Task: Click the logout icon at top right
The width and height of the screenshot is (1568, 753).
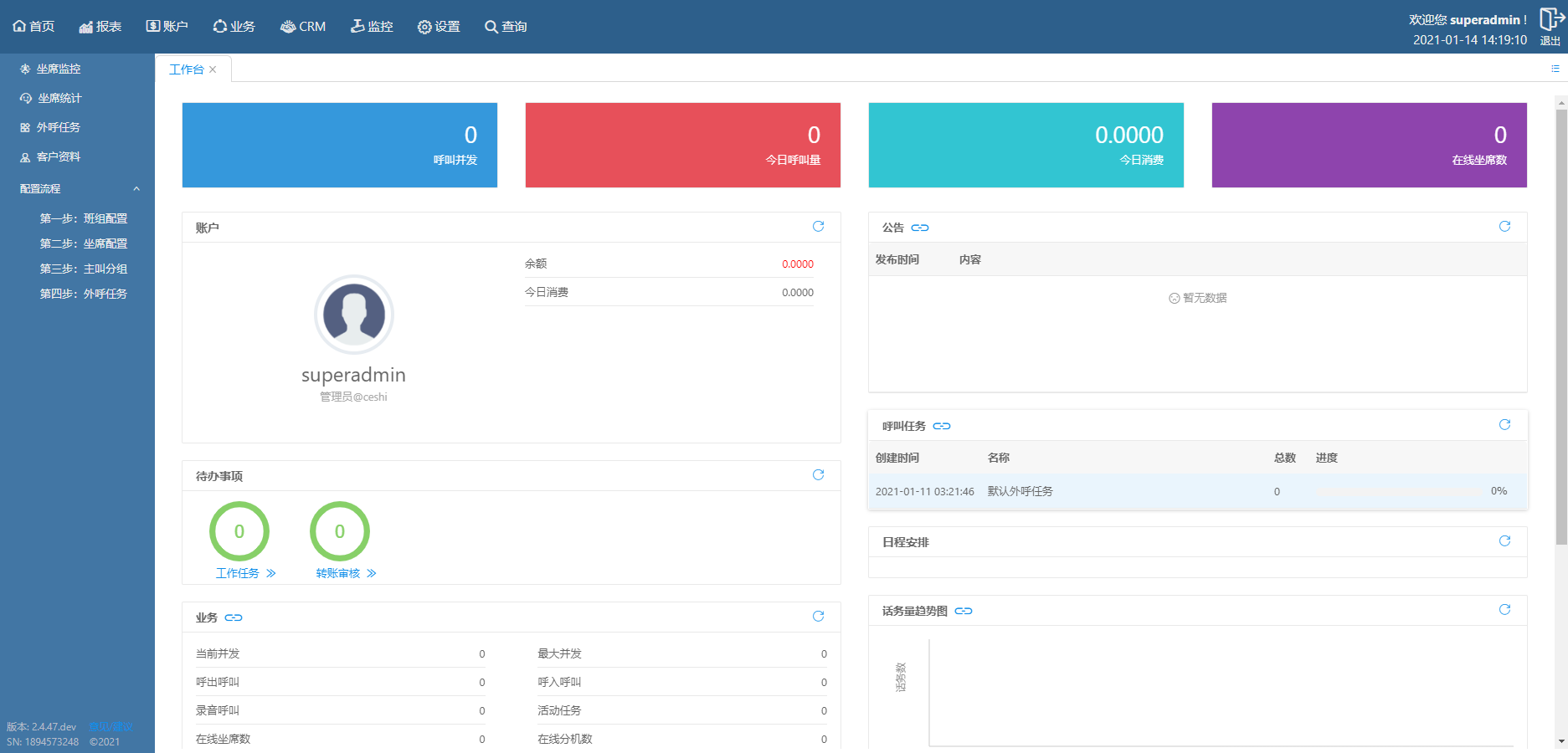Action: 1550,20
